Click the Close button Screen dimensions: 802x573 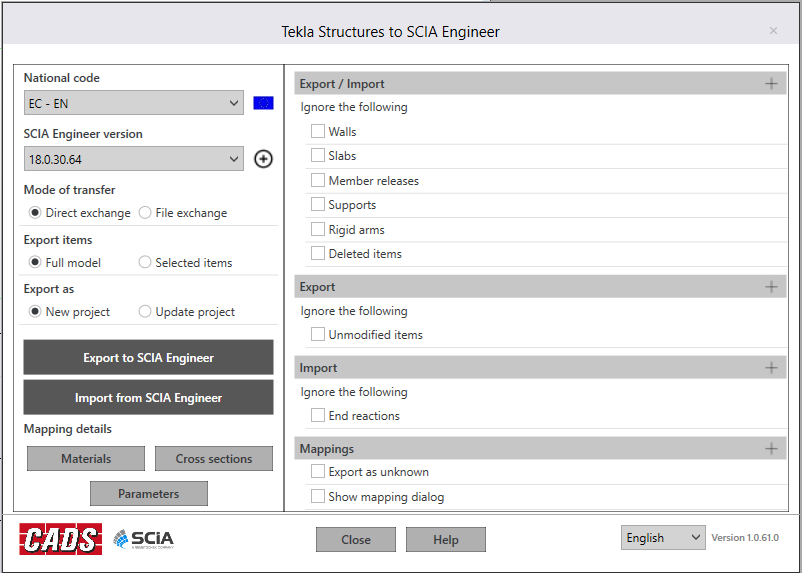click(355, 539)
